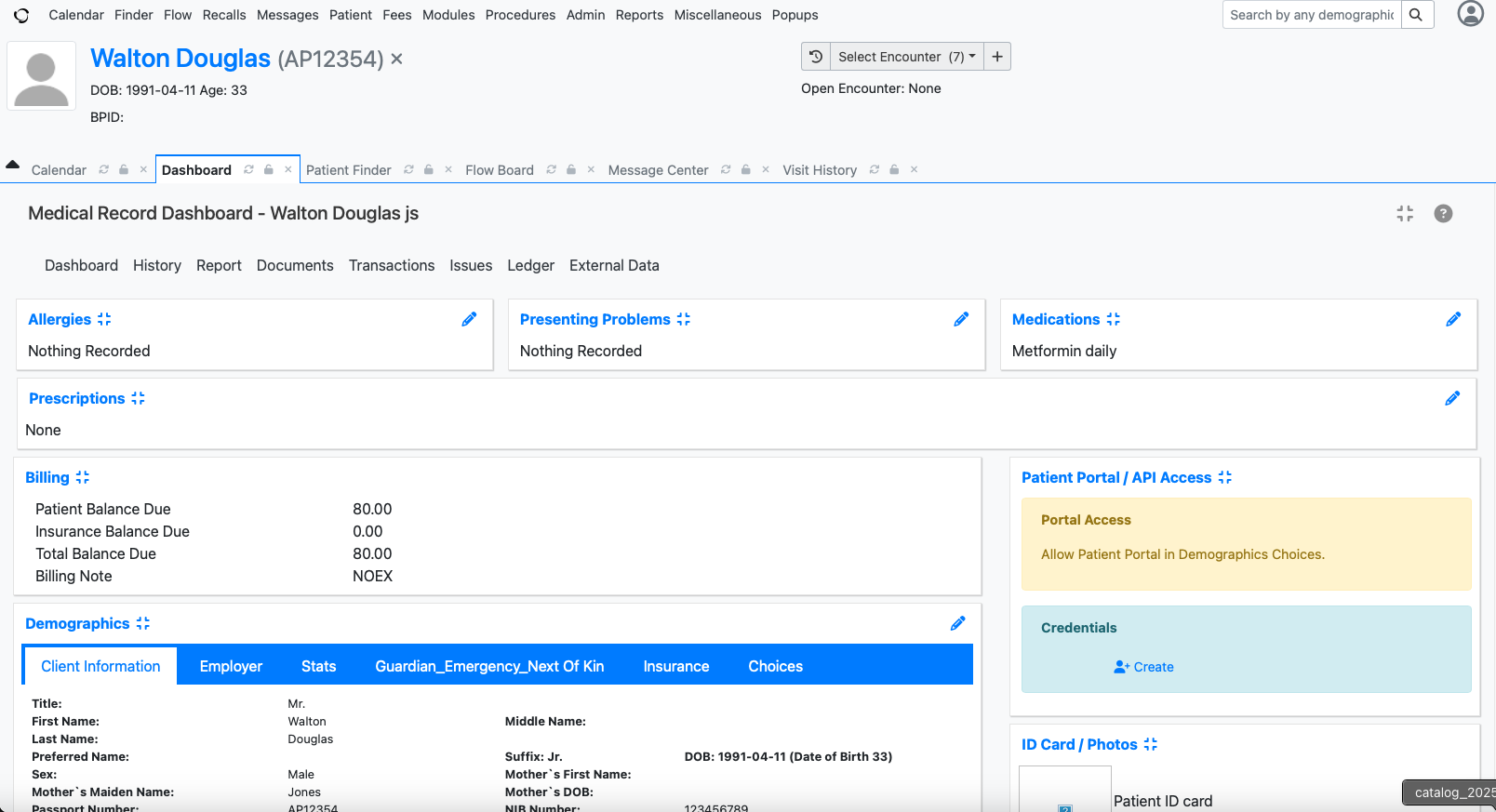Open the help question mark icon
The height and width of the screenshot is (812, 1496).
[1443, 213]
